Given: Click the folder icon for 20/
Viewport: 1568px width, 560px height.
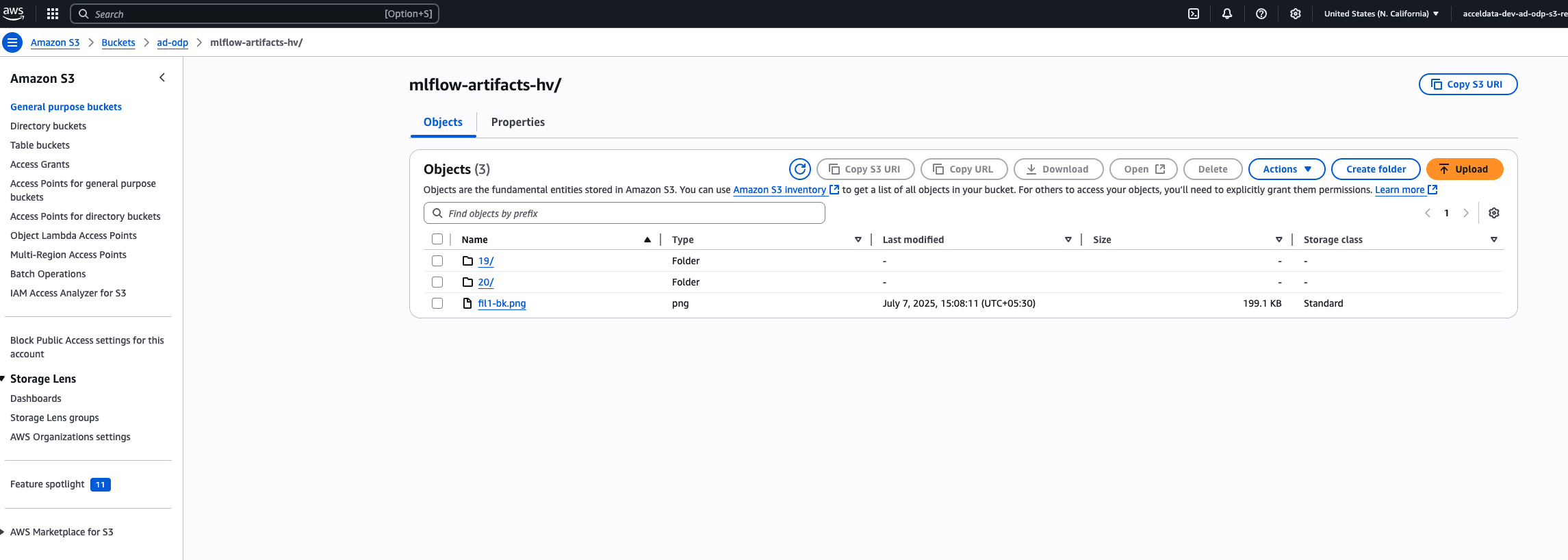Looking at the screenshot, I should click(x=468, y=282).
